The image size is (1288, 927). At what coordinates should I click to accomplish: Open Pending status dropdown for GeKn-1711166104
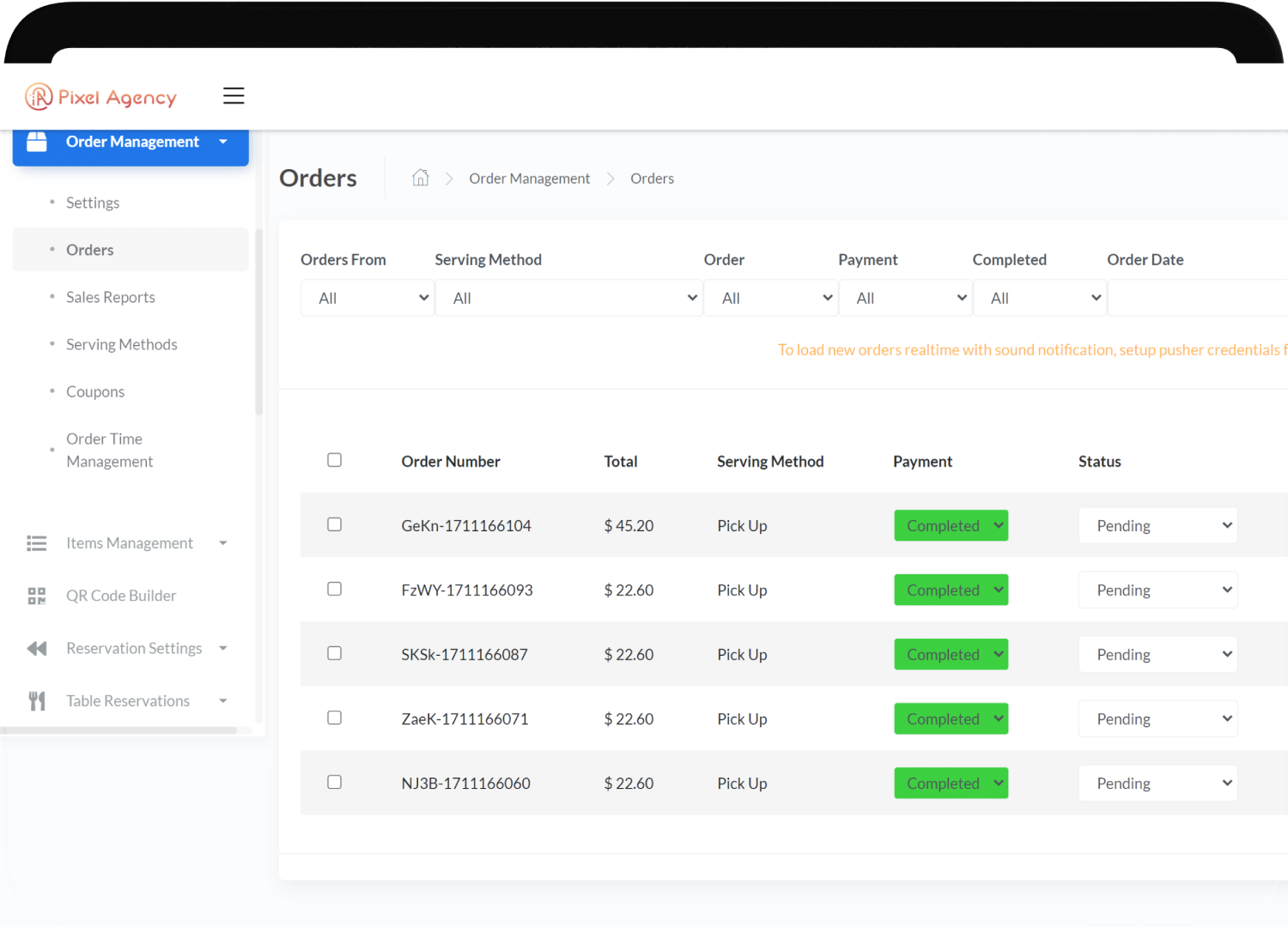click(x=1157, y=525)
